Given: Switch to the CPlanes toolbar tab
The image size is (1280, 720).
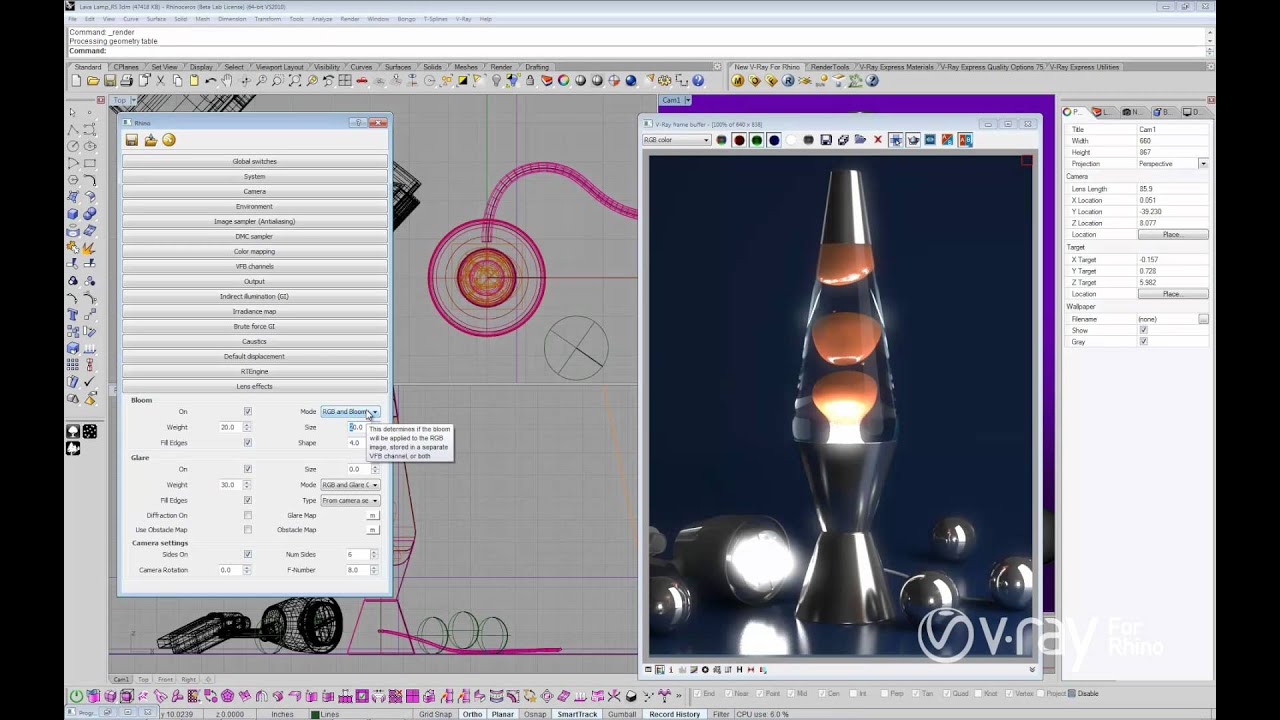Looking at the screenshot, I should [126, 67].
